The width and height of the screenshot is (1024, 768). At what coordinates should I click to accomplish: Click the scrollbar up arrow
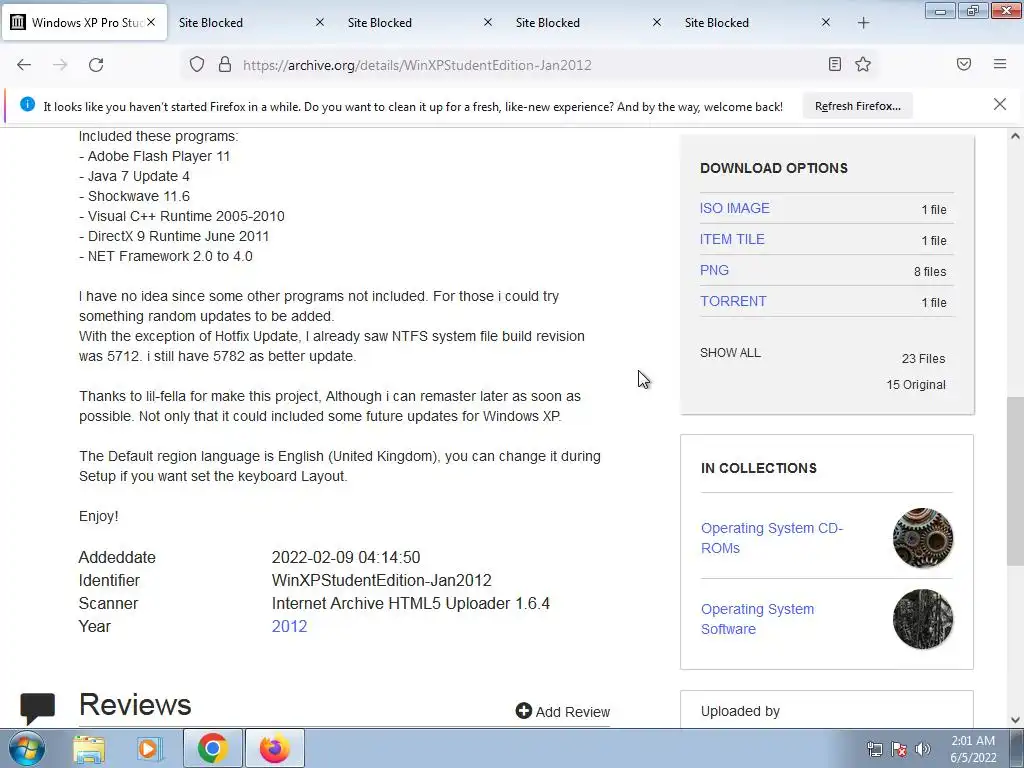[1015, 136]
